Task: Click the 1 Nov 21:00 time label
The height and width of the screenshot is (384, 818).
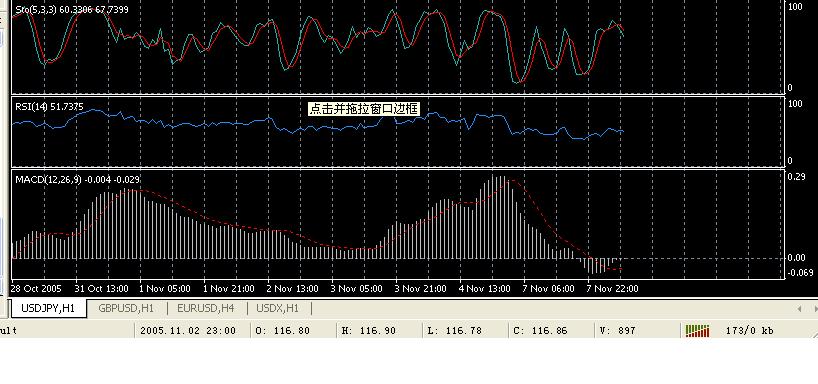Action: click(x=229, y=289)
